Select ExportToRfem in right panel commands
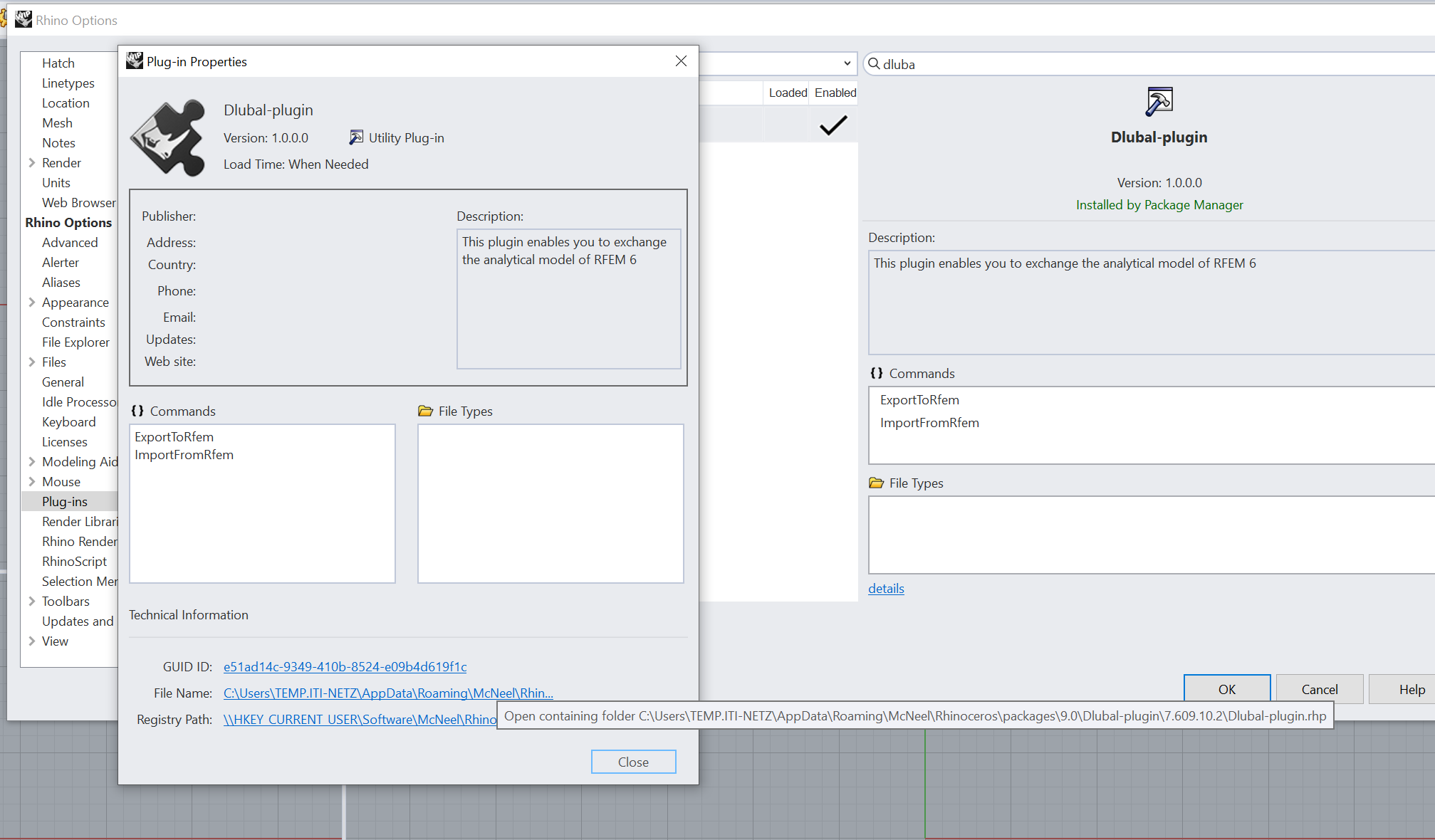Viewport: 1435px width, 840px height. (x=919, y=399)
